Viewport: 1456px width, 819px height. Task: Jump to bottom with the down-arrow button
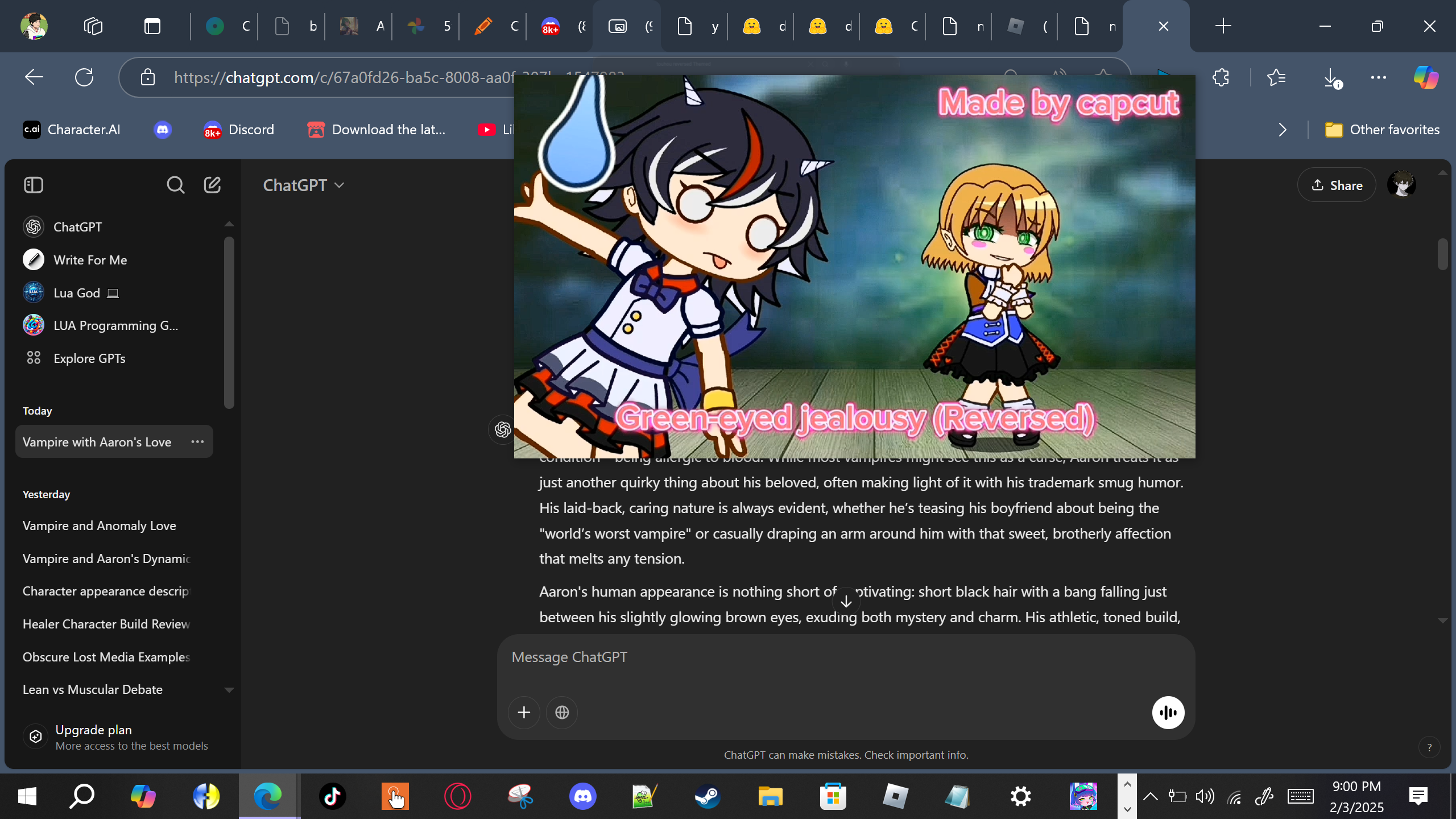coord(846,601)
